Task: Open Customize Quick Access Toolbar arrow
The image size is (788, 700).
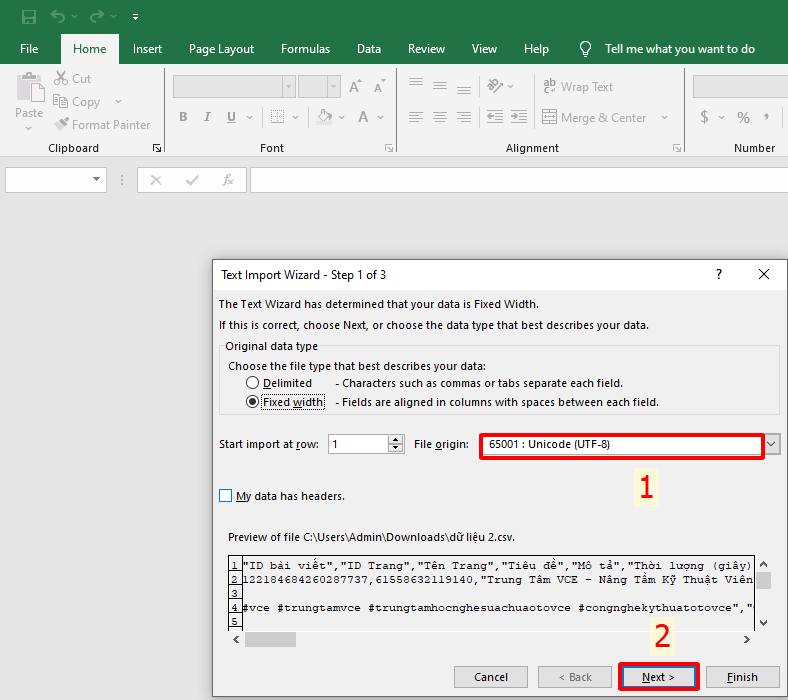Action: pyautogui.click(x=135, y=17)
